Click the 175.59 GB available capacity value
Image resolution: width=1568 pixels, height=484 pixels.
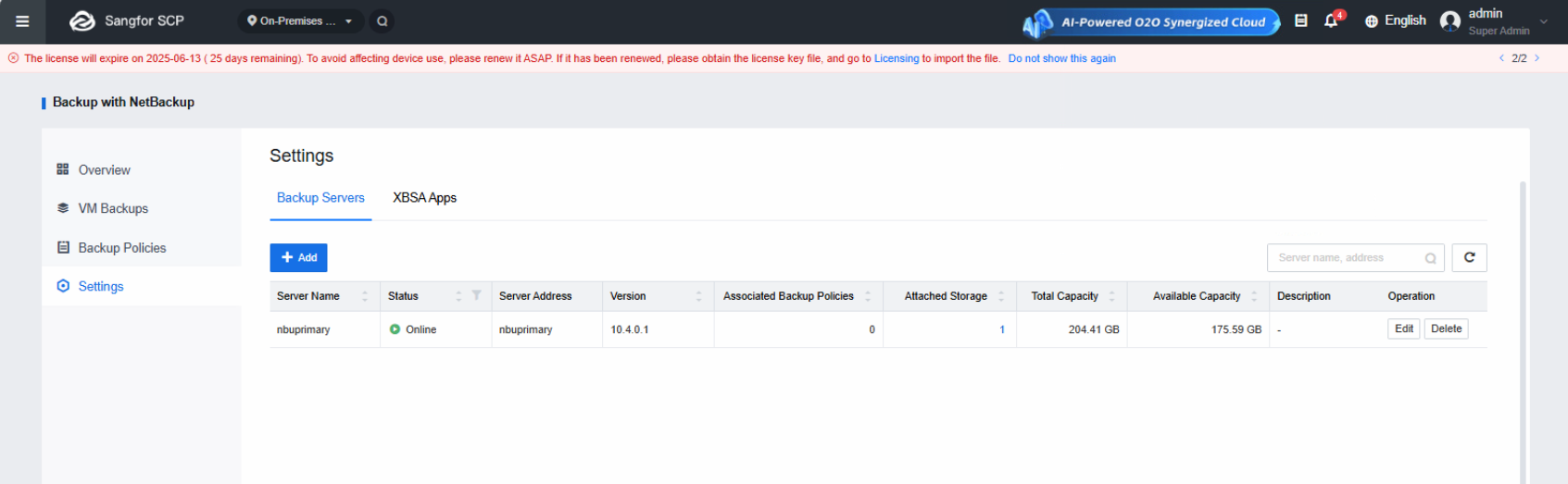tap(1236, 329)
